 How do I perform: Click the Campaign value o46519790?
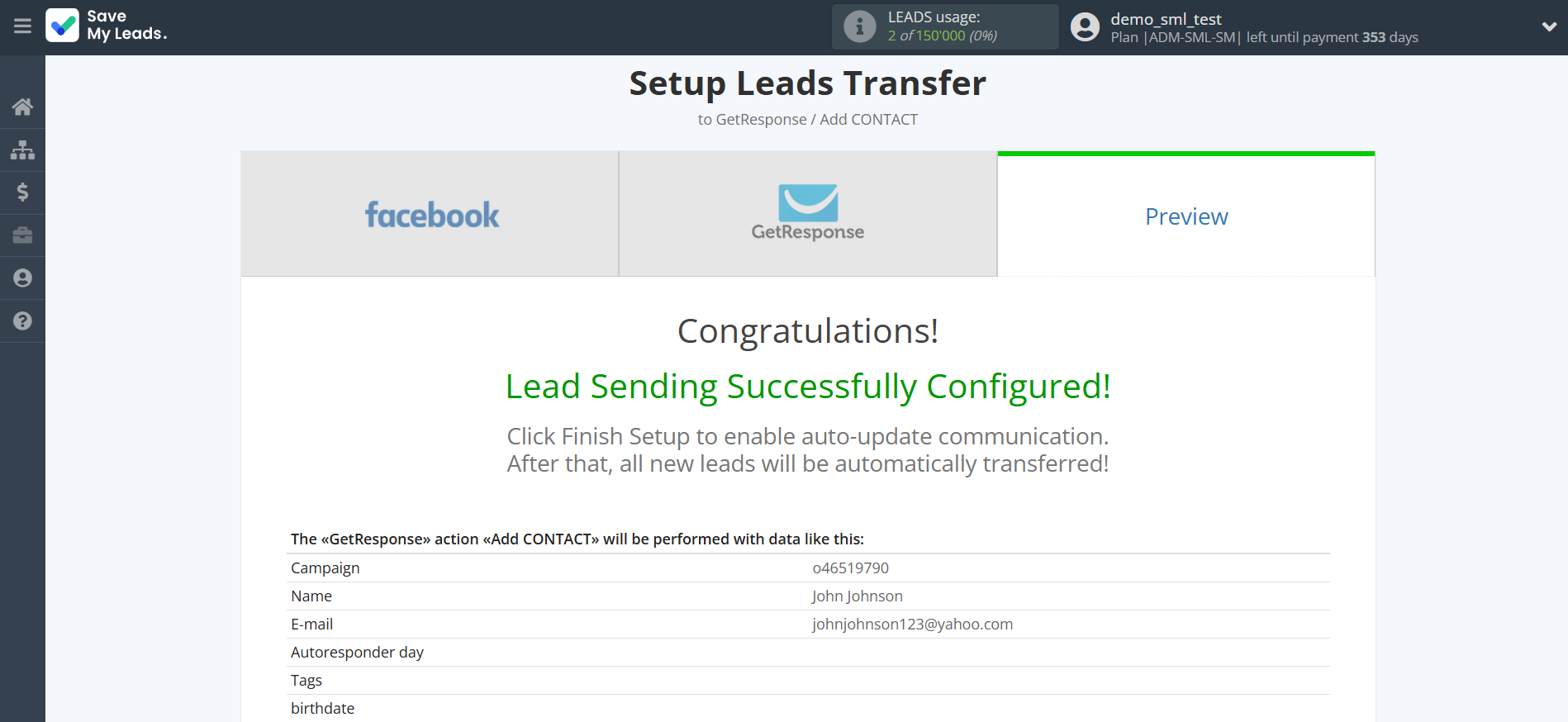tap(850, 568)
